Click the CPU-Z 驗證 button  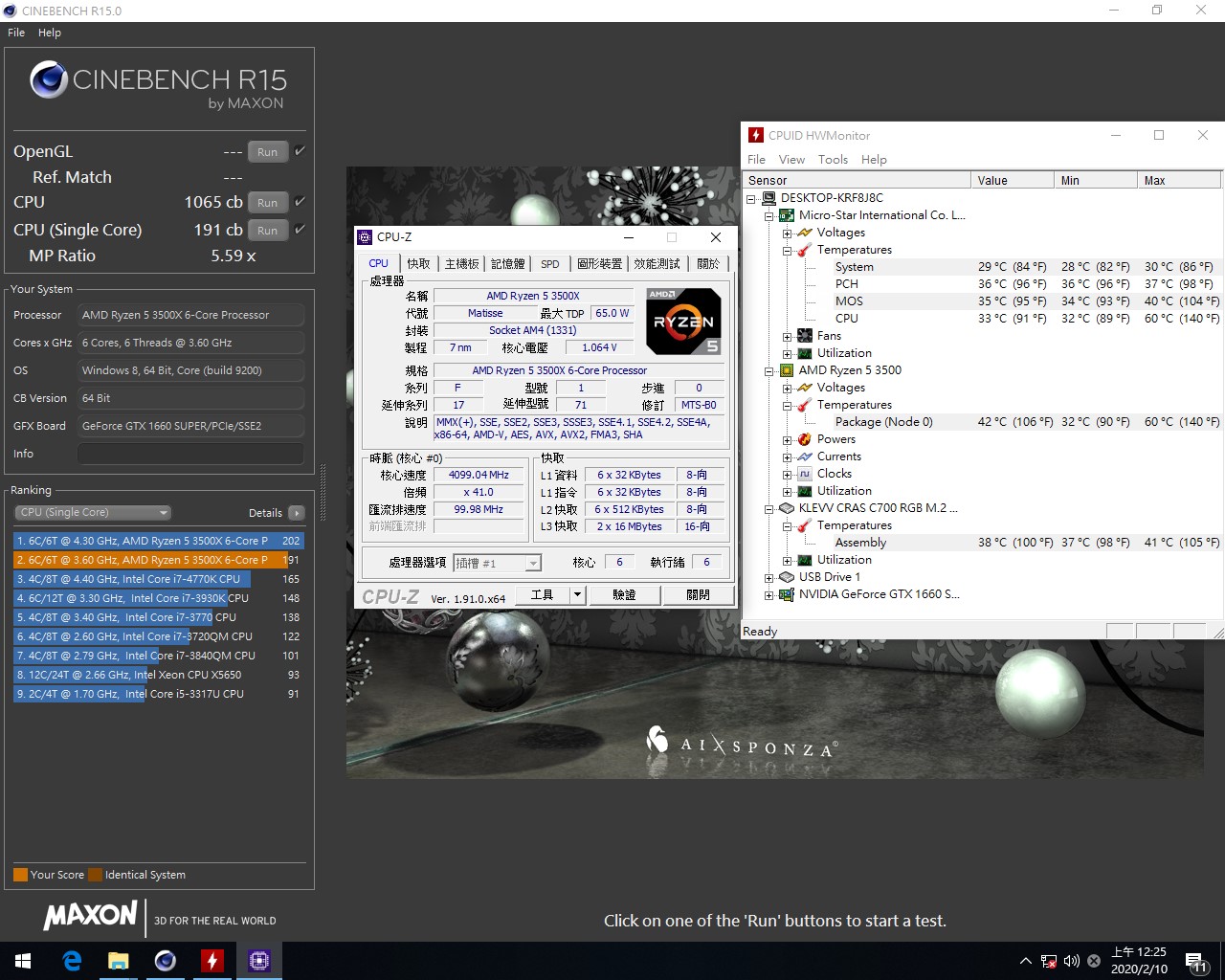coord(624,594)
